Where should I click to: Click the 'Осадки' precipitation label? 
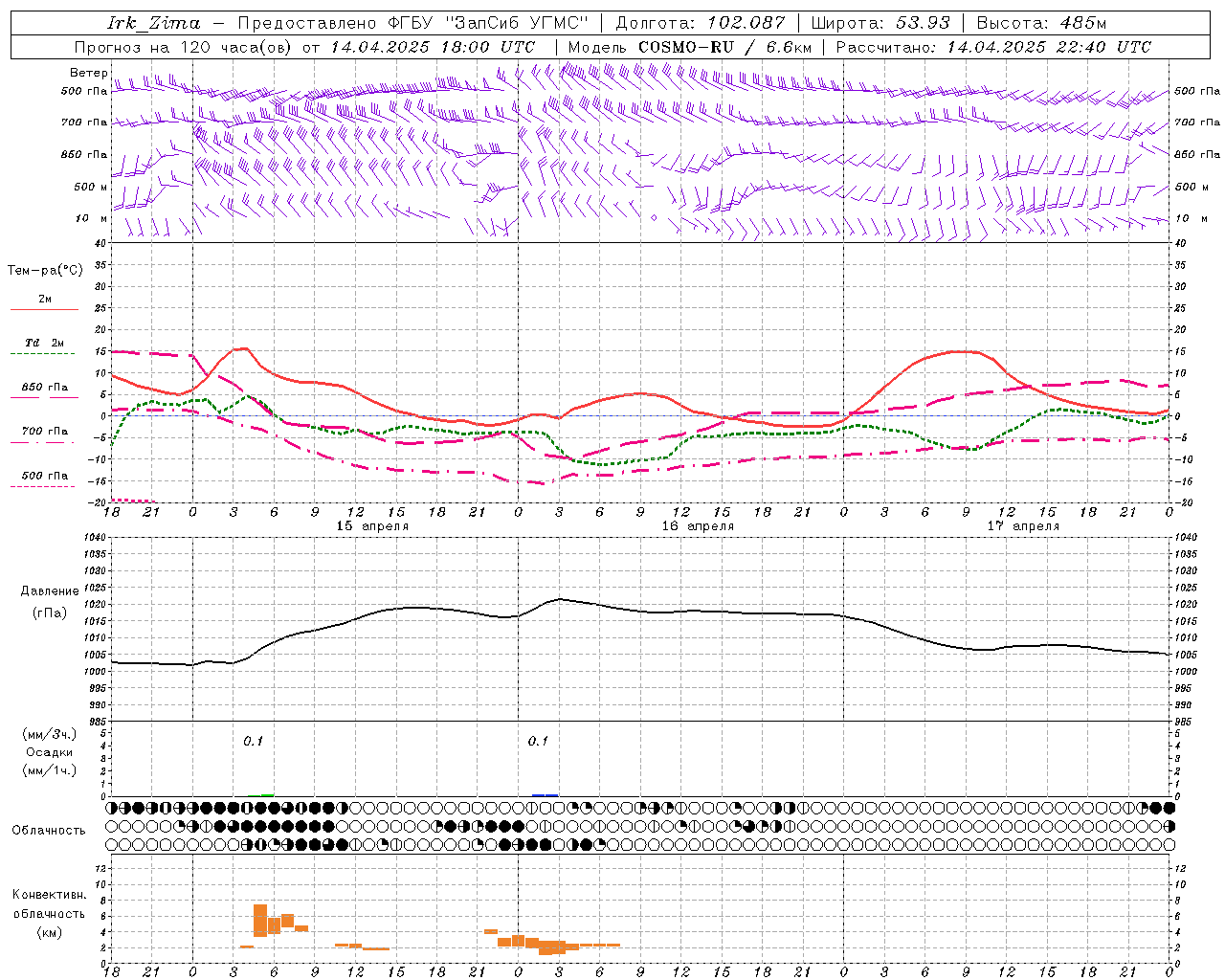coord(50,752)
